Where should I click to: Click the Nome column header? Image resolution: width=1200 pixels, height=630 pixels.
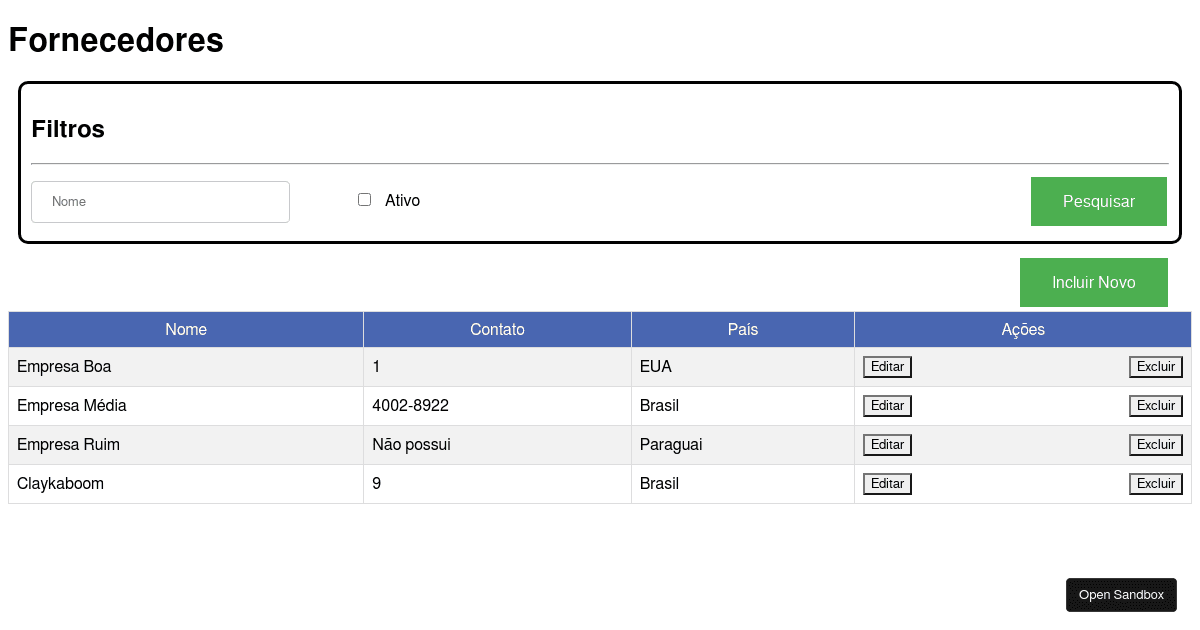(185, 329)
